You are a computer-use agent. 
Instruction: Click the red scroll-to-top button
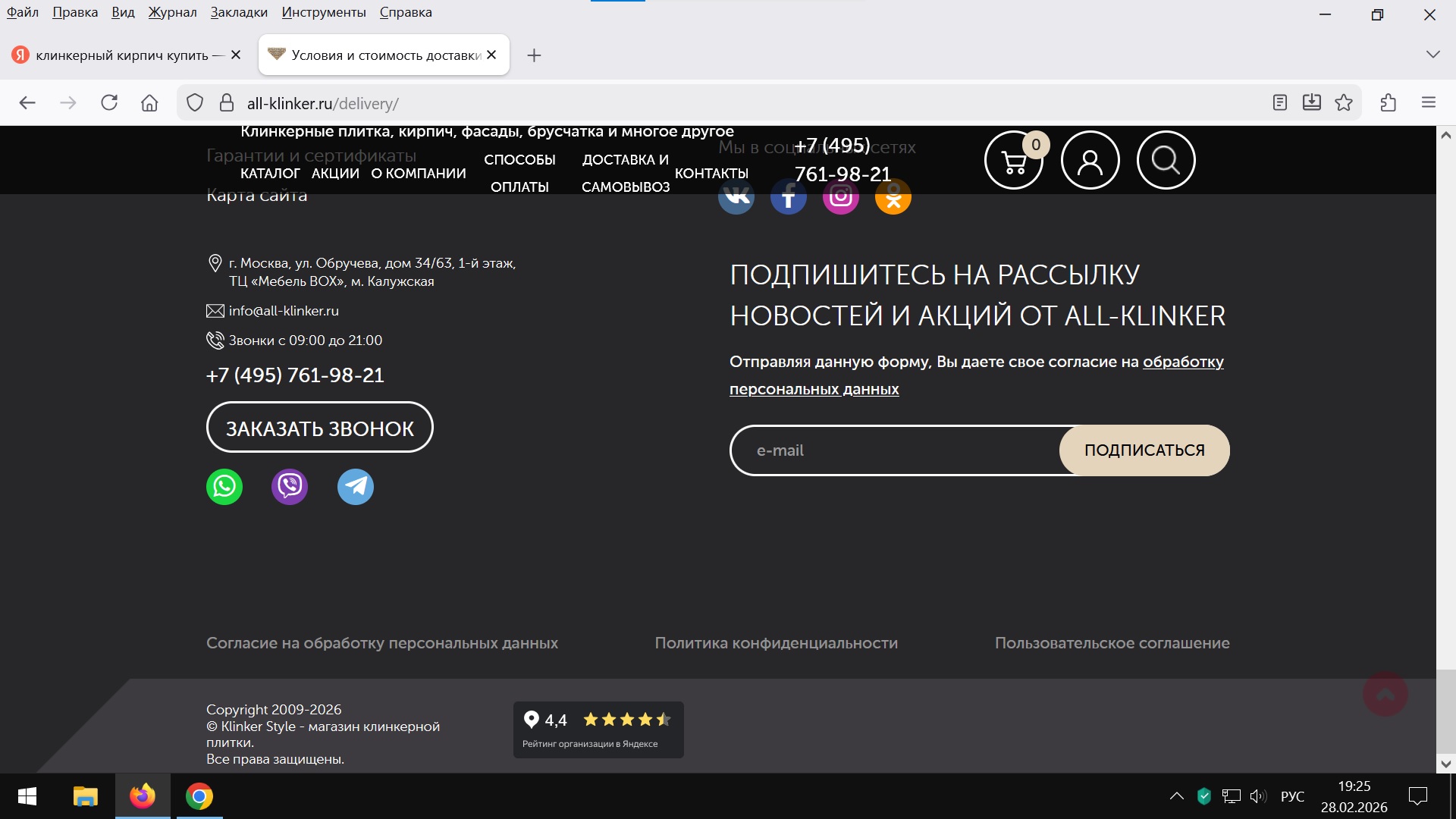click(1385, 694)
